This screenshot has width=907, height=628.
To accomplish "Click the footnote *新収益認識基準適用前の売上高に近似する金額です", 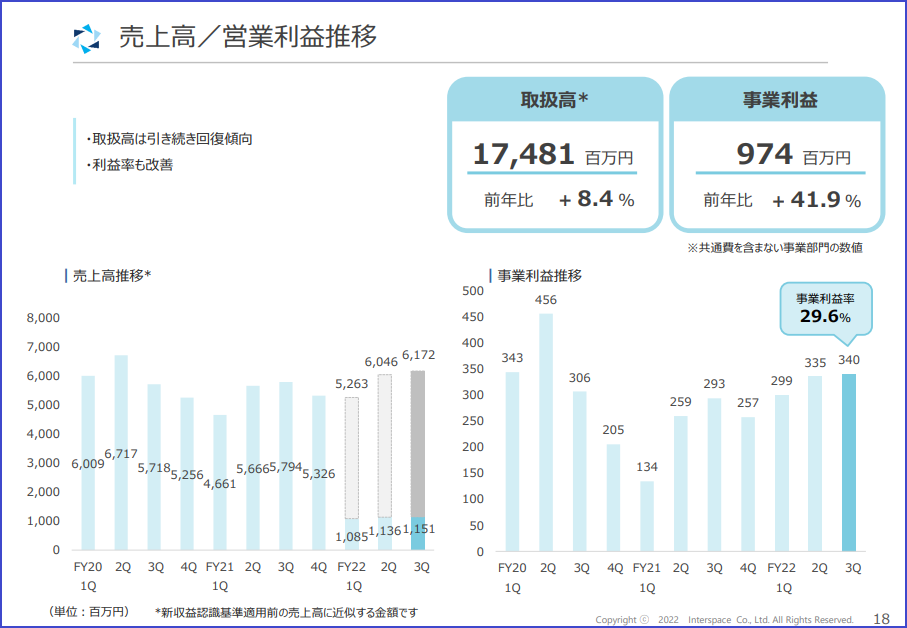I will pyautogui.click(x=286, y=612).
